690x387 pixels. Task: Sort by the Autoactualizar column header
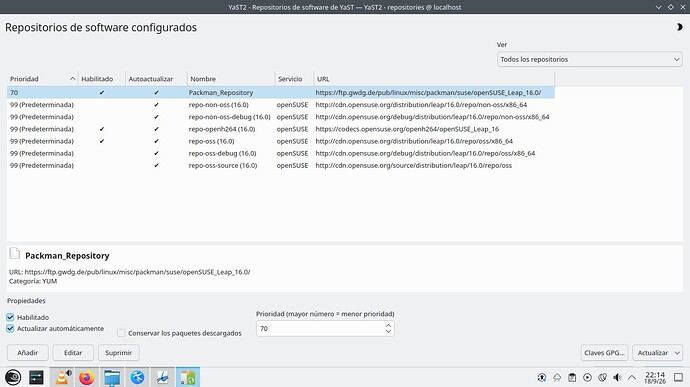(156, 79)
